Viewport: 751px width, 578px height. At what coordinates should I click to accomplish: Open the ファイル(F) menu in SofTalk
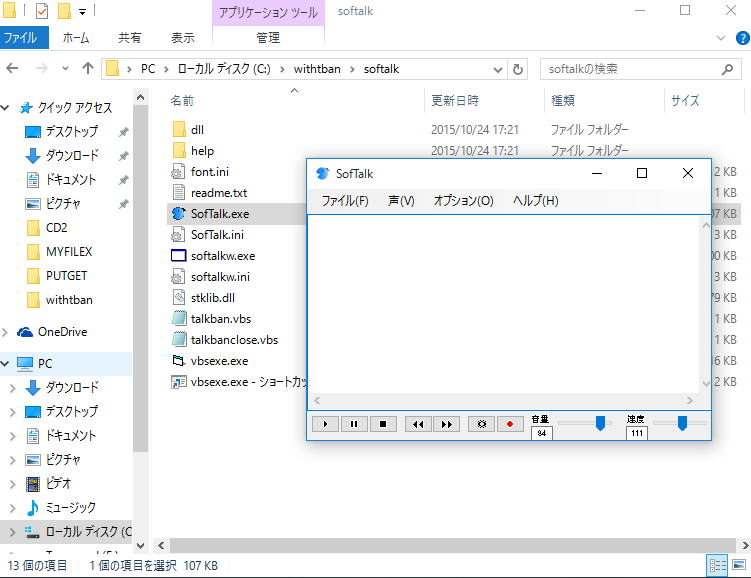coord(345,201)
